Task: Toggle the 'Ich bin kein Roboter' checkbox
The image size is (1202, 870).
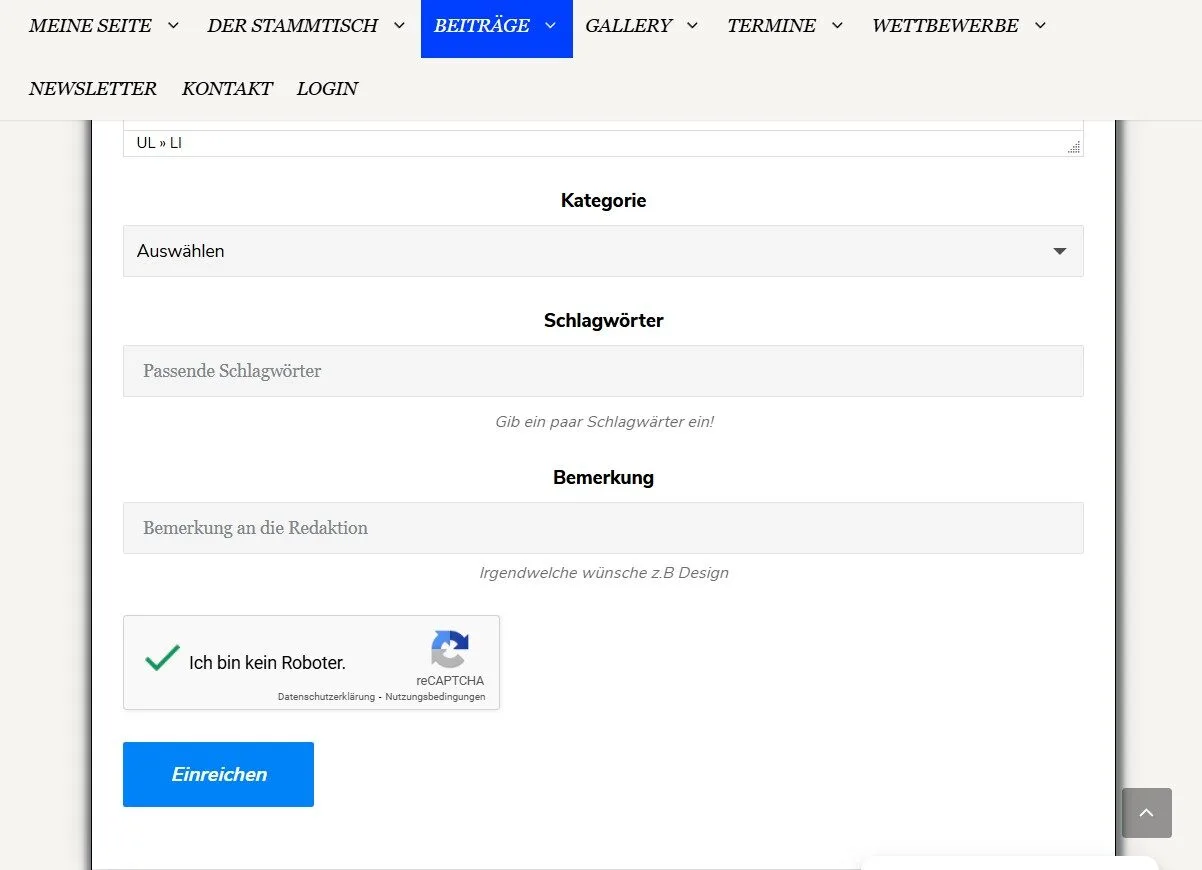Action: click(162, 660)
